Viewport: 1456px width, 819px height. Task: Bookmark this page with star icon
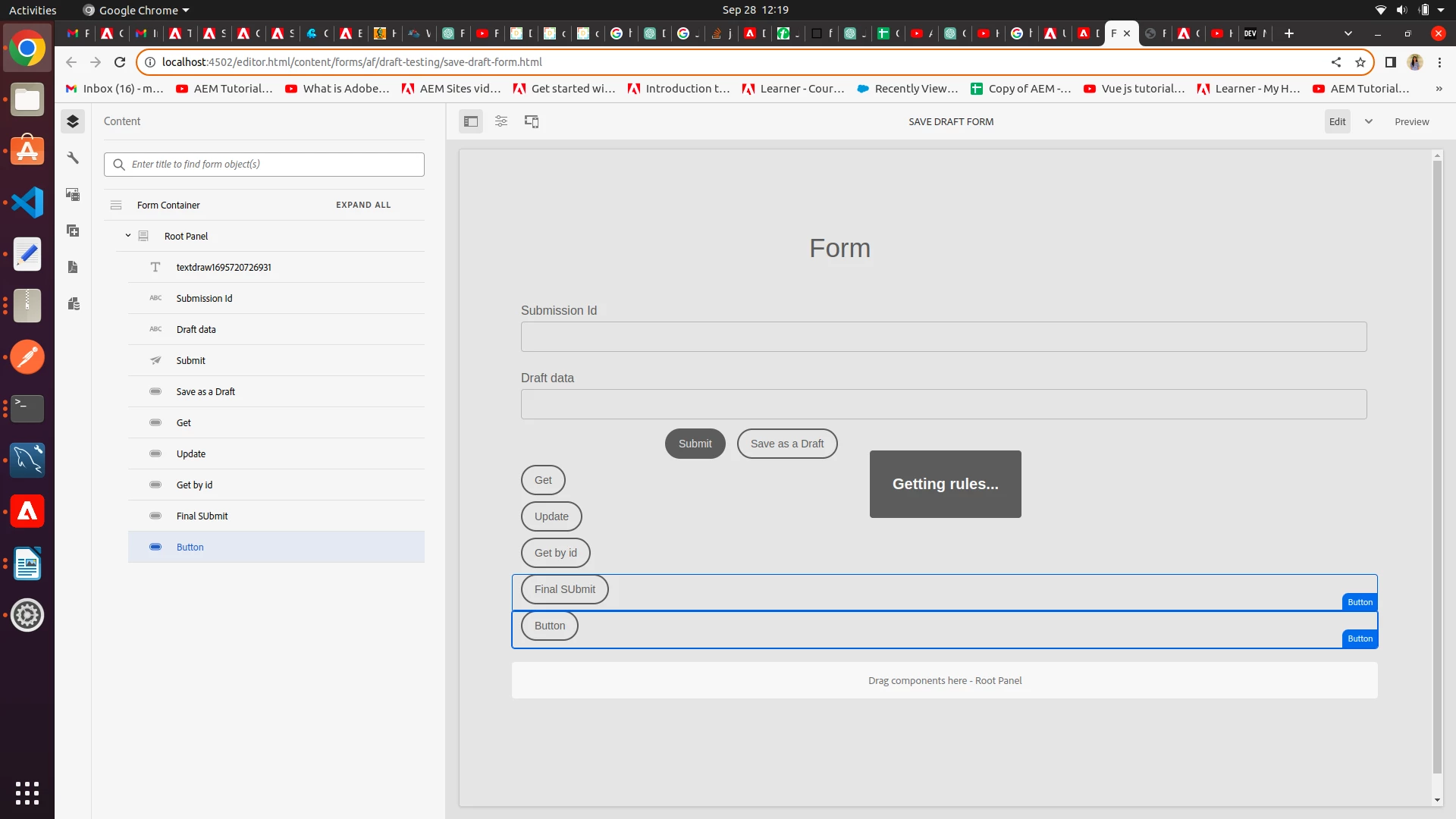point(1360,62)
